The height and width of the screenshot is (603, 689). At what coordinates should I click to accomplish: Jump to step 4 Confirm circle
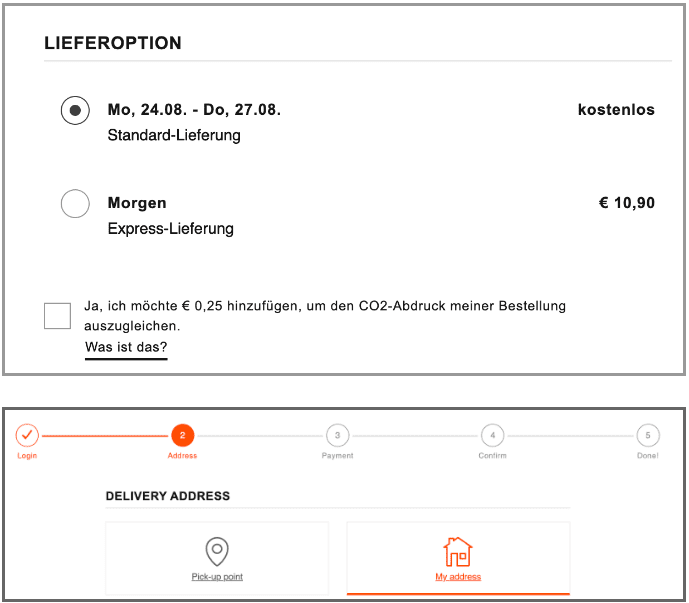click(493, 435)
